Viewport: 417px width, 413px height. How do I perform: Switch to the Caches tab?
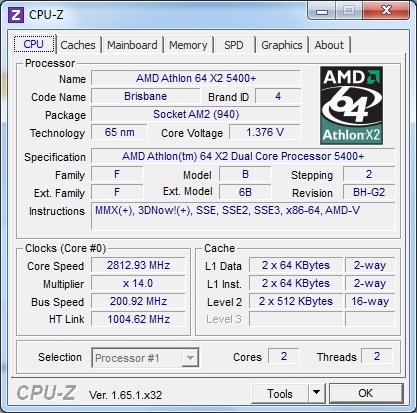78,45
